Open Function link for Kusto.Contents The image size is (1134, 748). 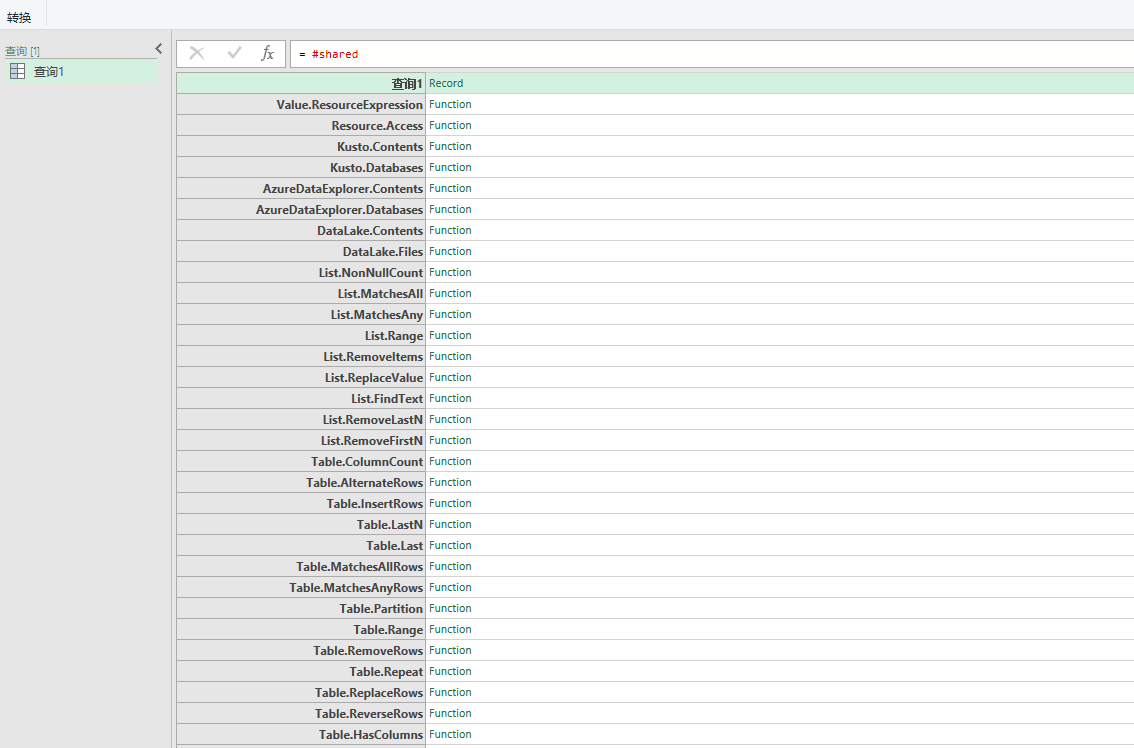[x=450, y=146]
